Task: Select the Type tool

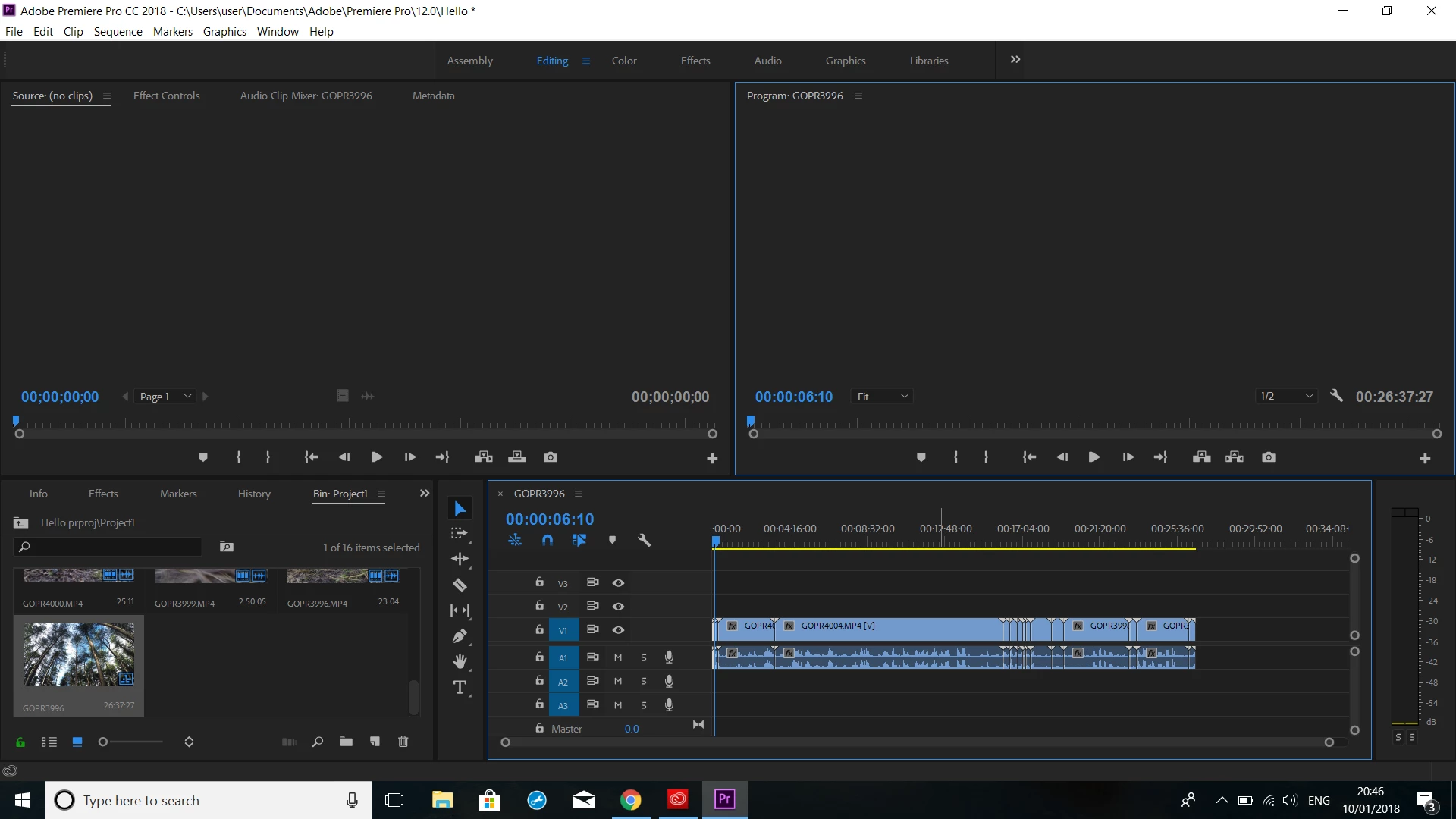Action: point(460,688)
